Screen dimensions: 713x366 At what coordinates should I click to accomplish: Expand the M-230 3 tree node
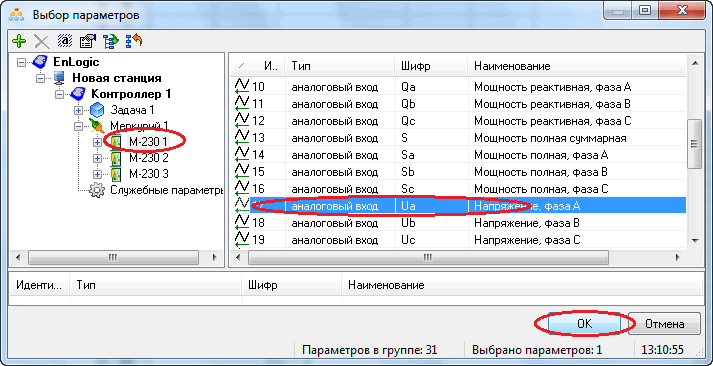pyautogui.click(x=97, y=174)
